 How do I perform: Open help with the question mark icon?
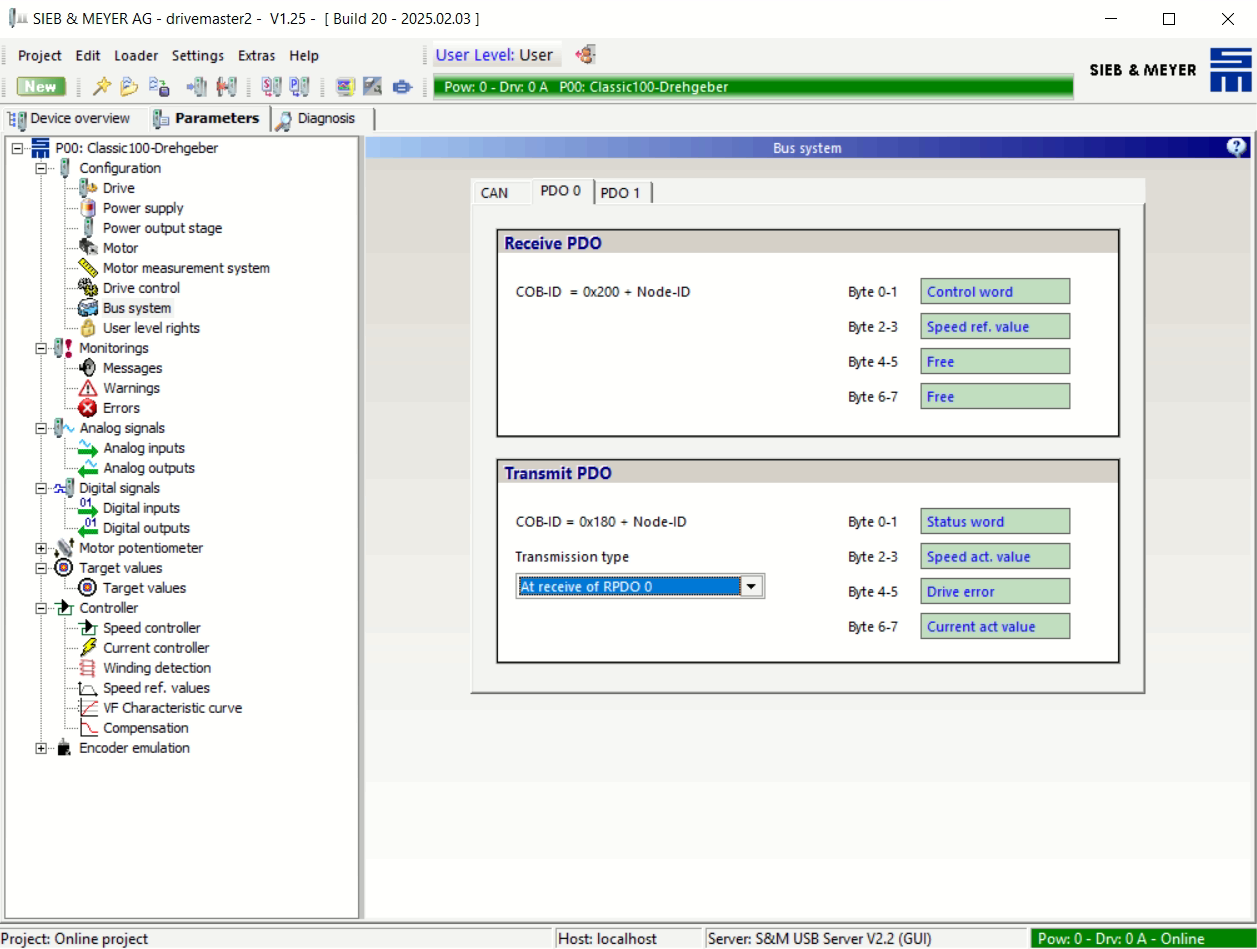click(1237, 148)
